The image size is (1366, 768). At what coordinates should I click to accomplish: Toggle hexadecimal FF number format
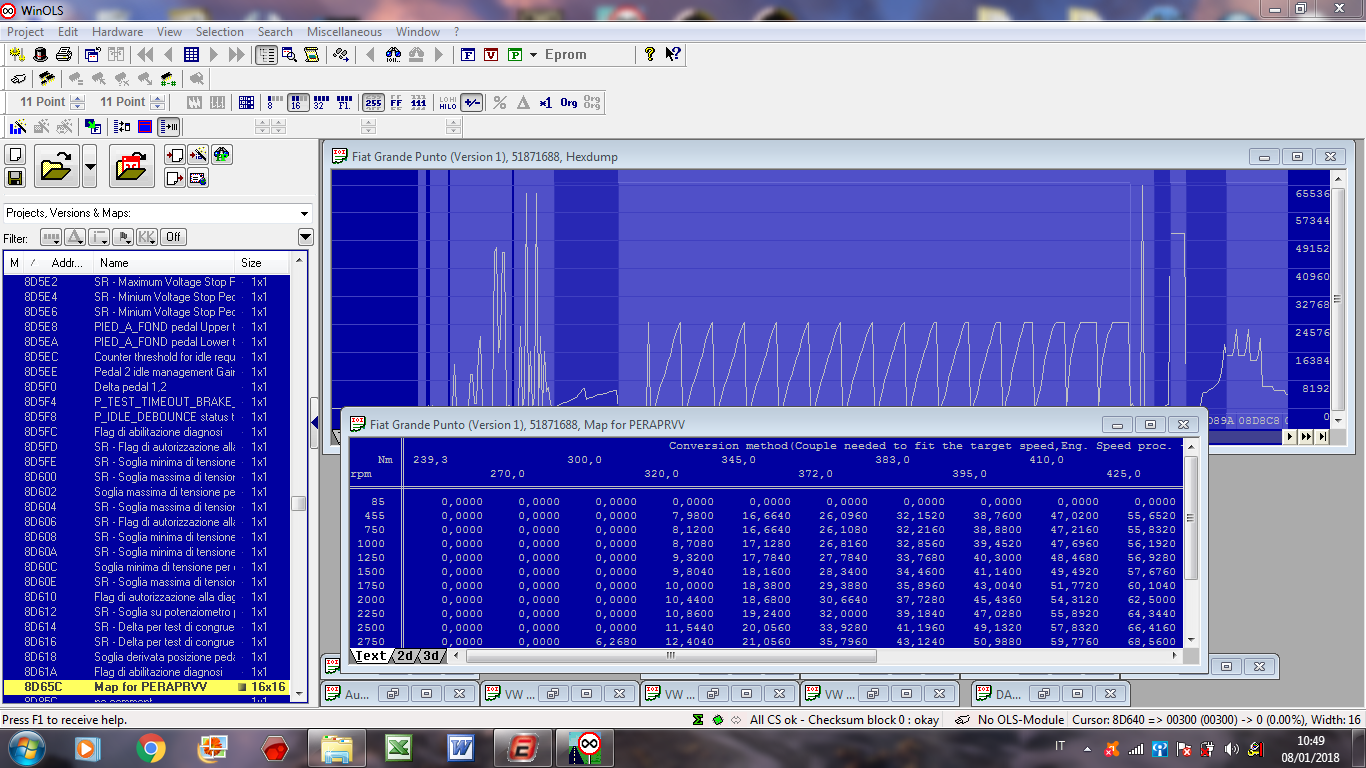pyautogui.click(x=396, y=102)
